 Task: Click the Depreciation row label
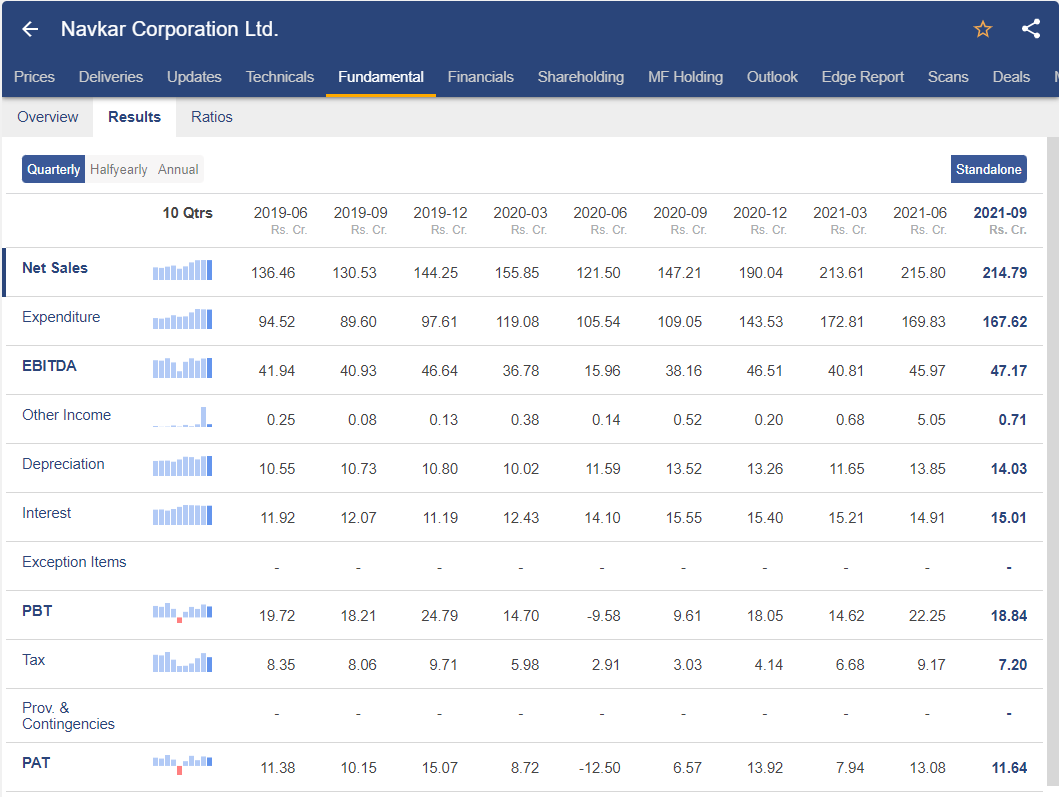[x=63, y=464]
